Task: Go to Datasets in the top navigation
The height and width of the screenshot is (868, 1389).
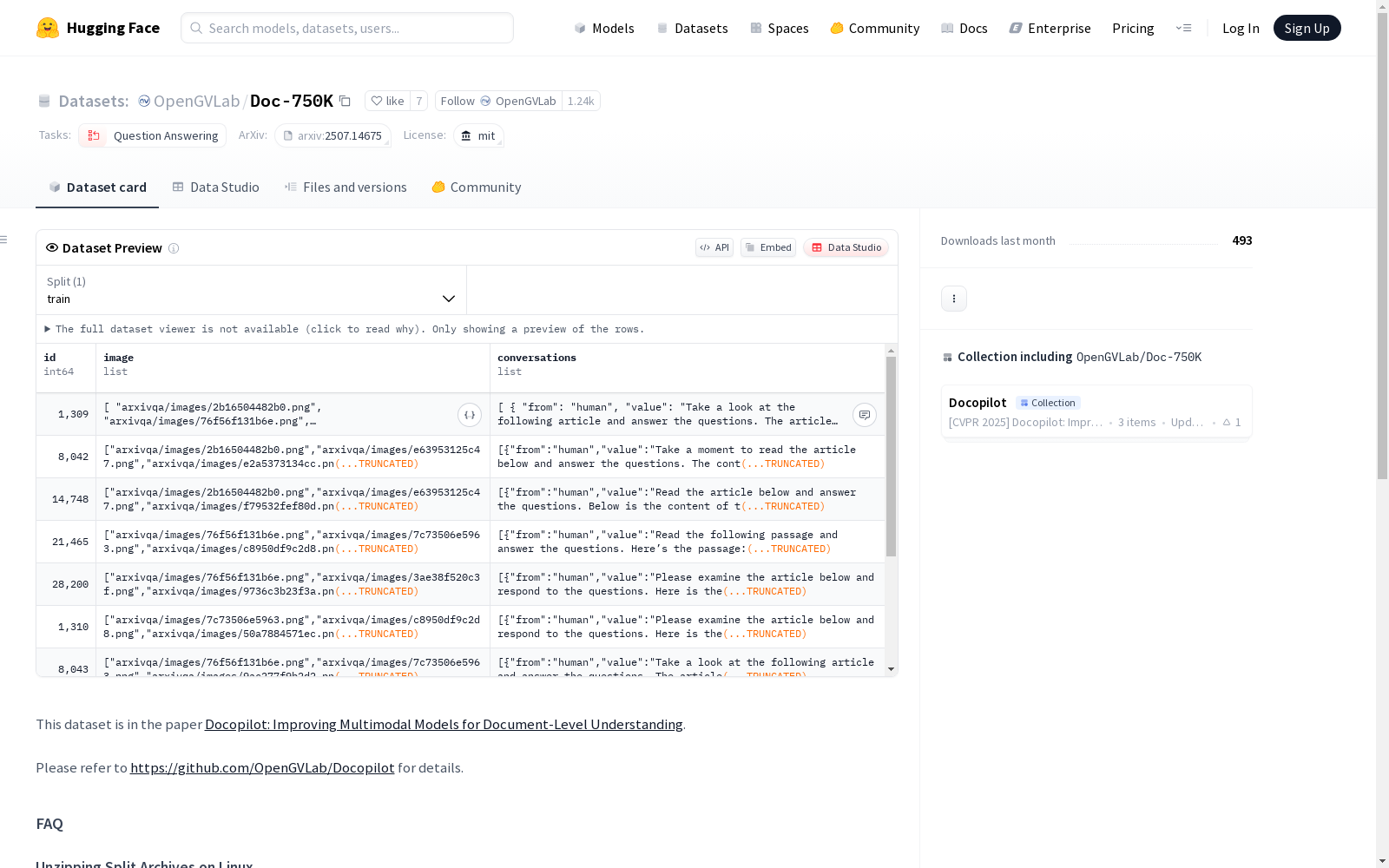Action: (x=692, y=28)
